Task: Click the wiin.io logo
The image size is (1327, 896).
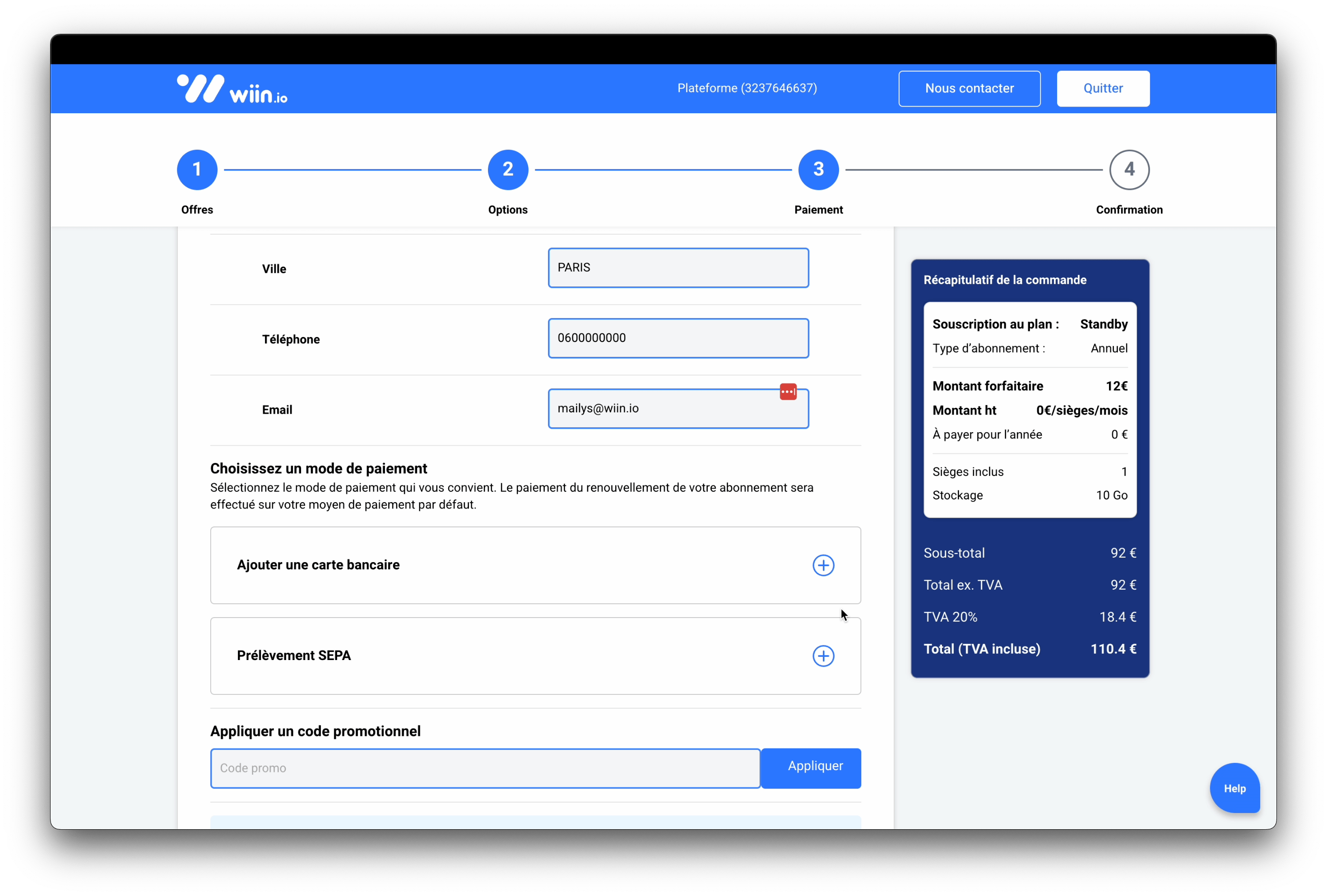Action: pos(232,89)
